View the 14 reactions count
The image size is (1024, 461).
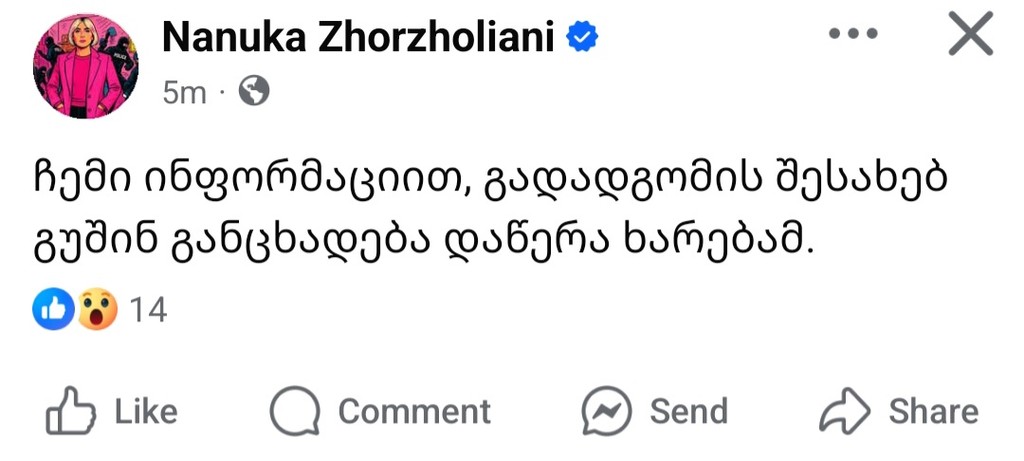pos(148,311)
